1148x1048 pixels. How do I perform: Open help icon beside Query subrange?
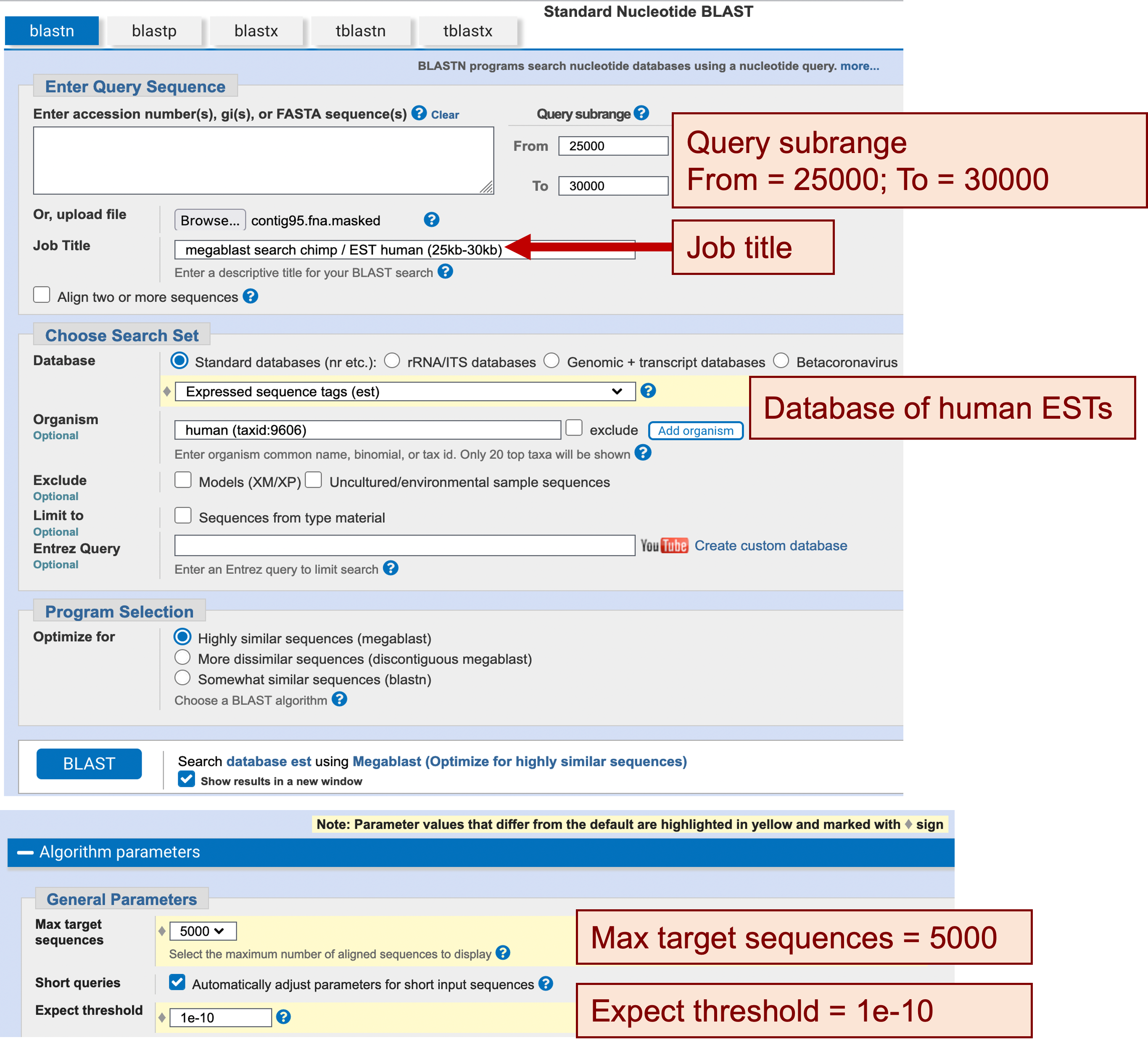[x=641, y=113]
